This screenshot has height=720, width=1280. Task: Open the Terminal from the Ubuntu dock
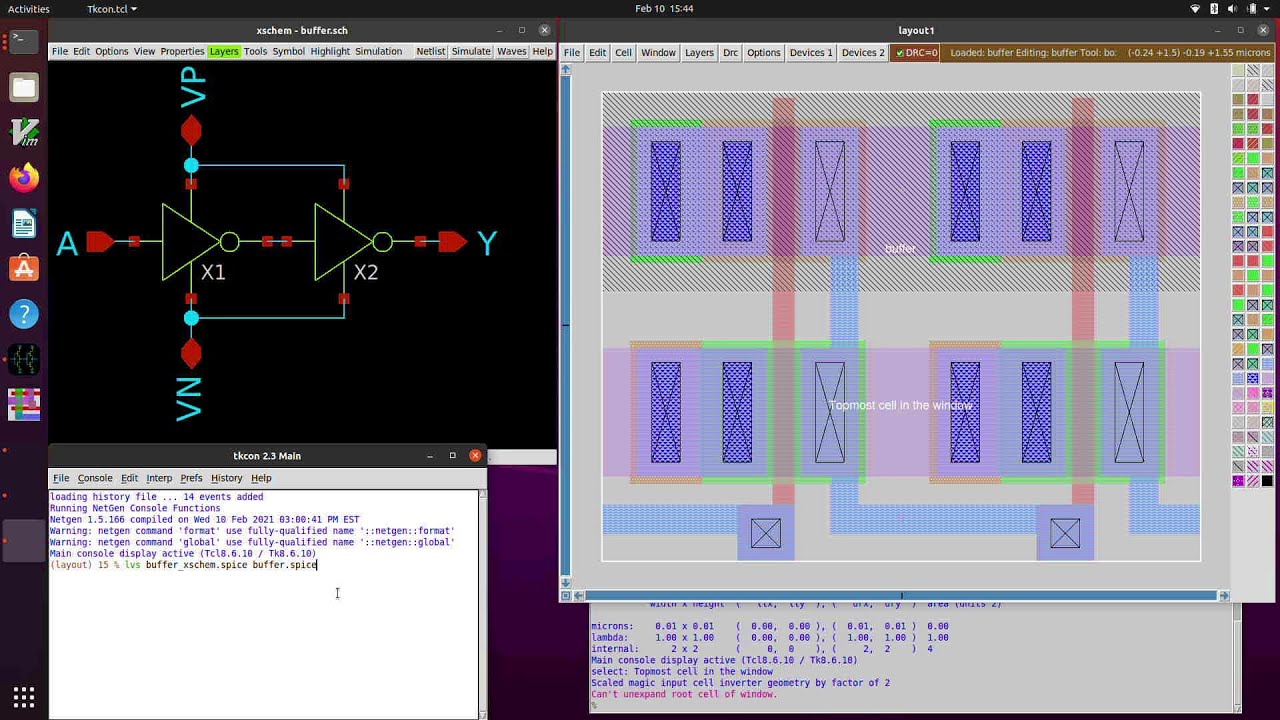pos(24,41)
